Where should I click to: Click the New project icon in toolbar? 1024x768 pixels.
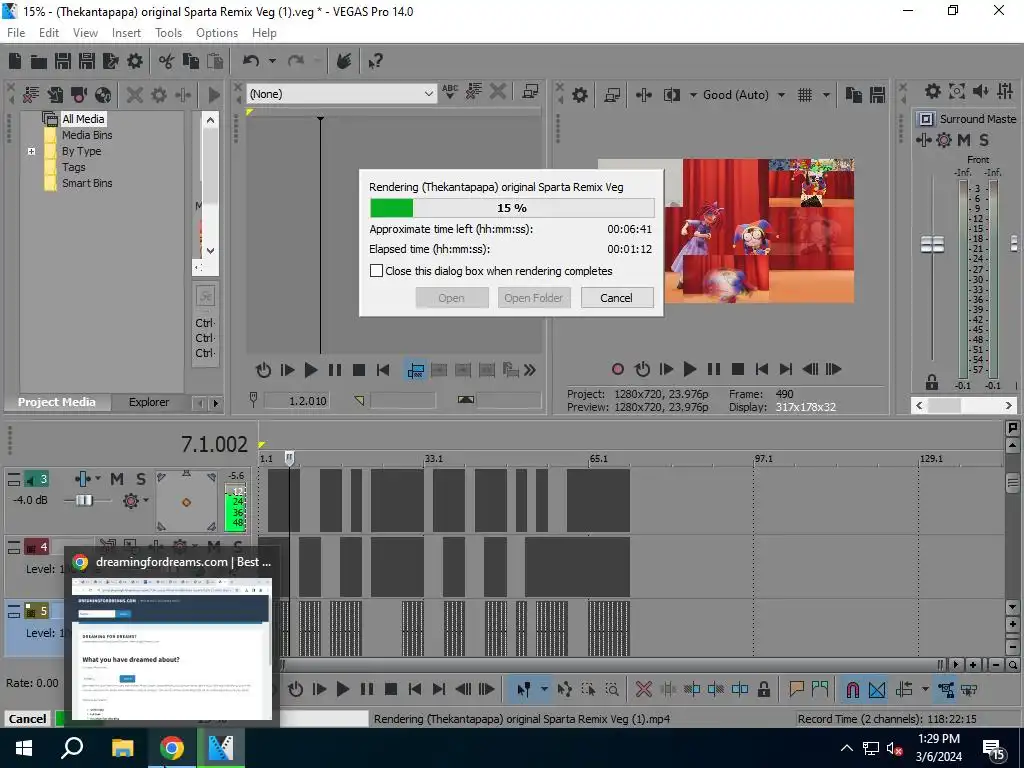click(x=15, y=61)
